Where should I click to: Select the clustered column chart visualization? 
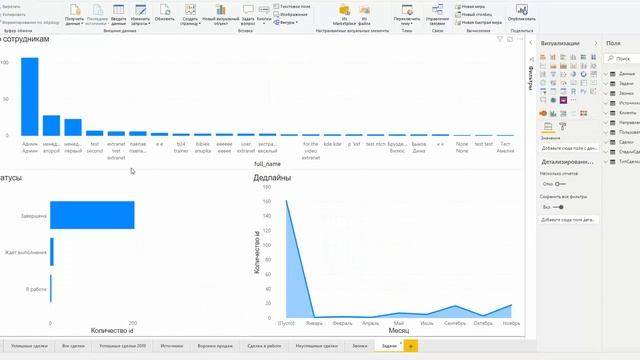pyautogui.click(x=573, y=57)
